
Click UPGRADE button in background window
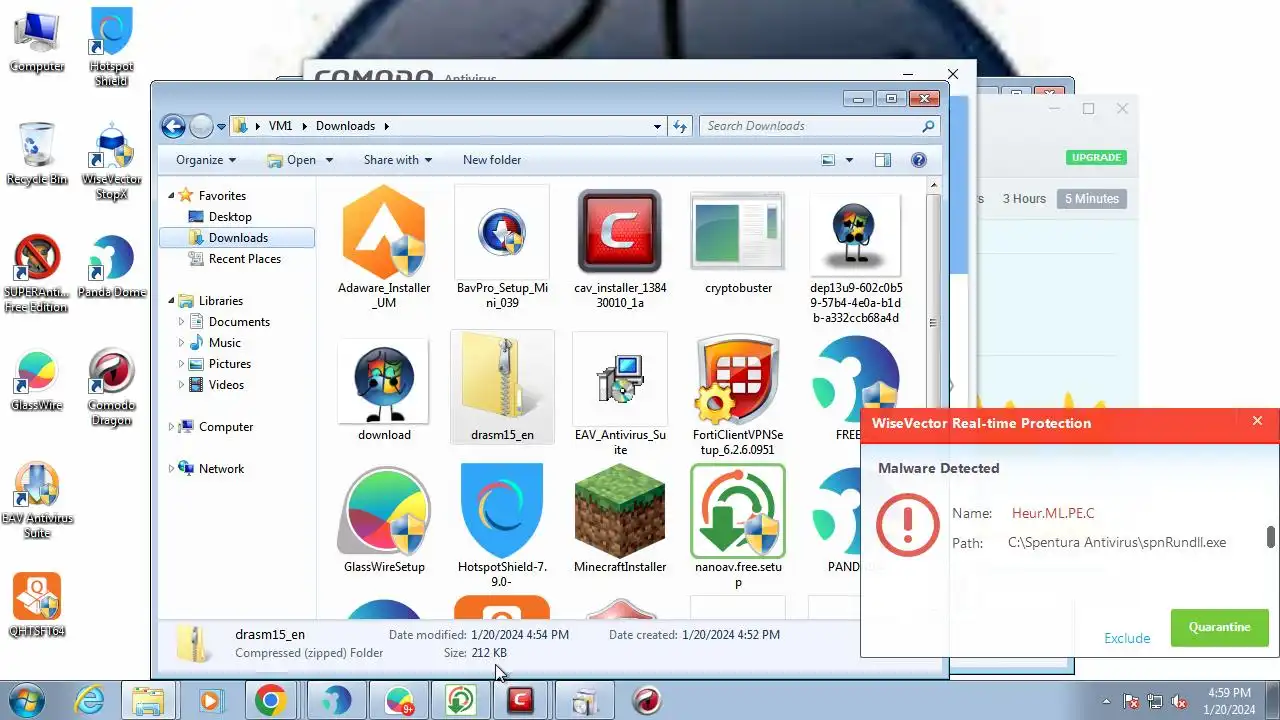1097,157
